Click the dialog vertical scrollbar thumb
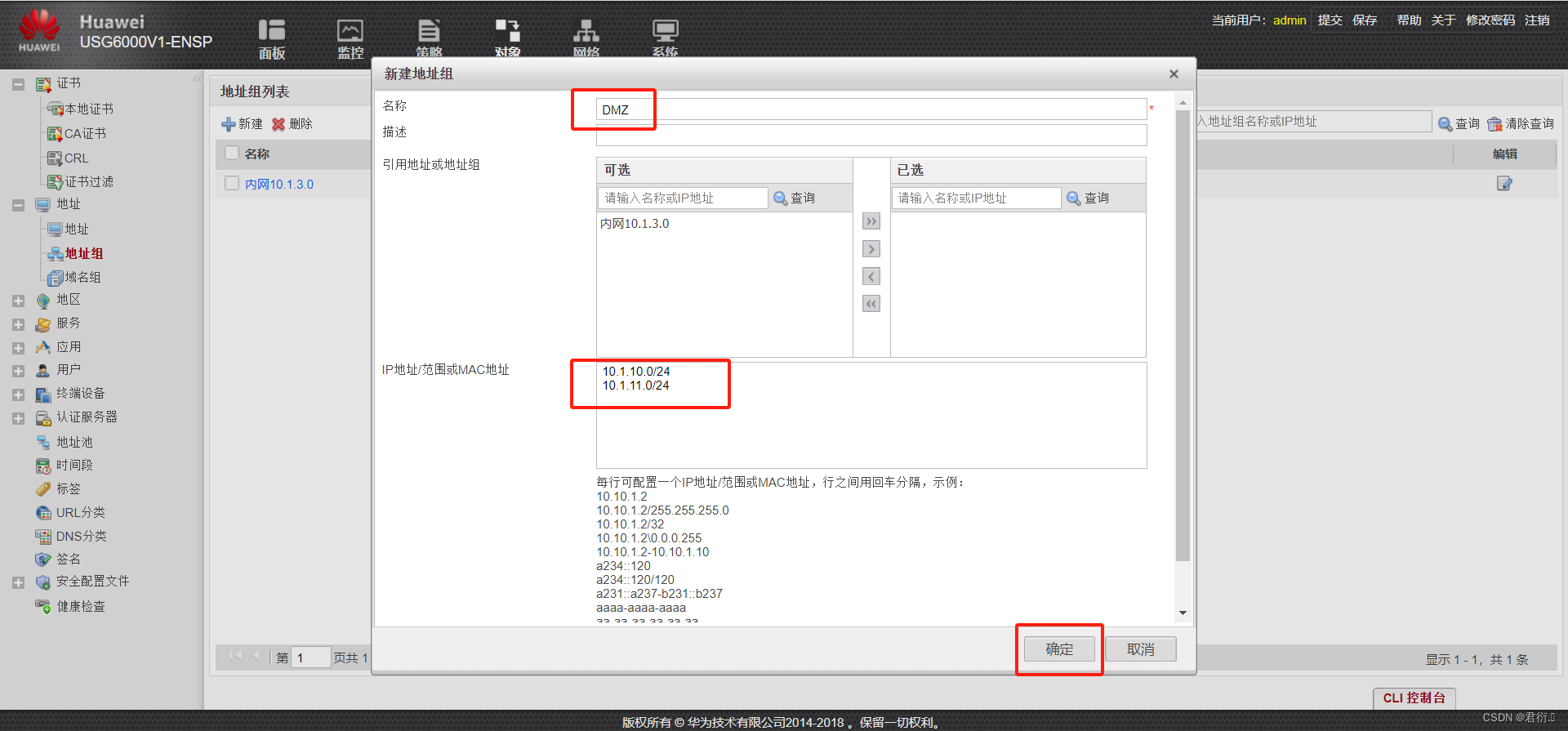Image resolution: width=1568 pixels, height=731 pixels. [1183, 335]
